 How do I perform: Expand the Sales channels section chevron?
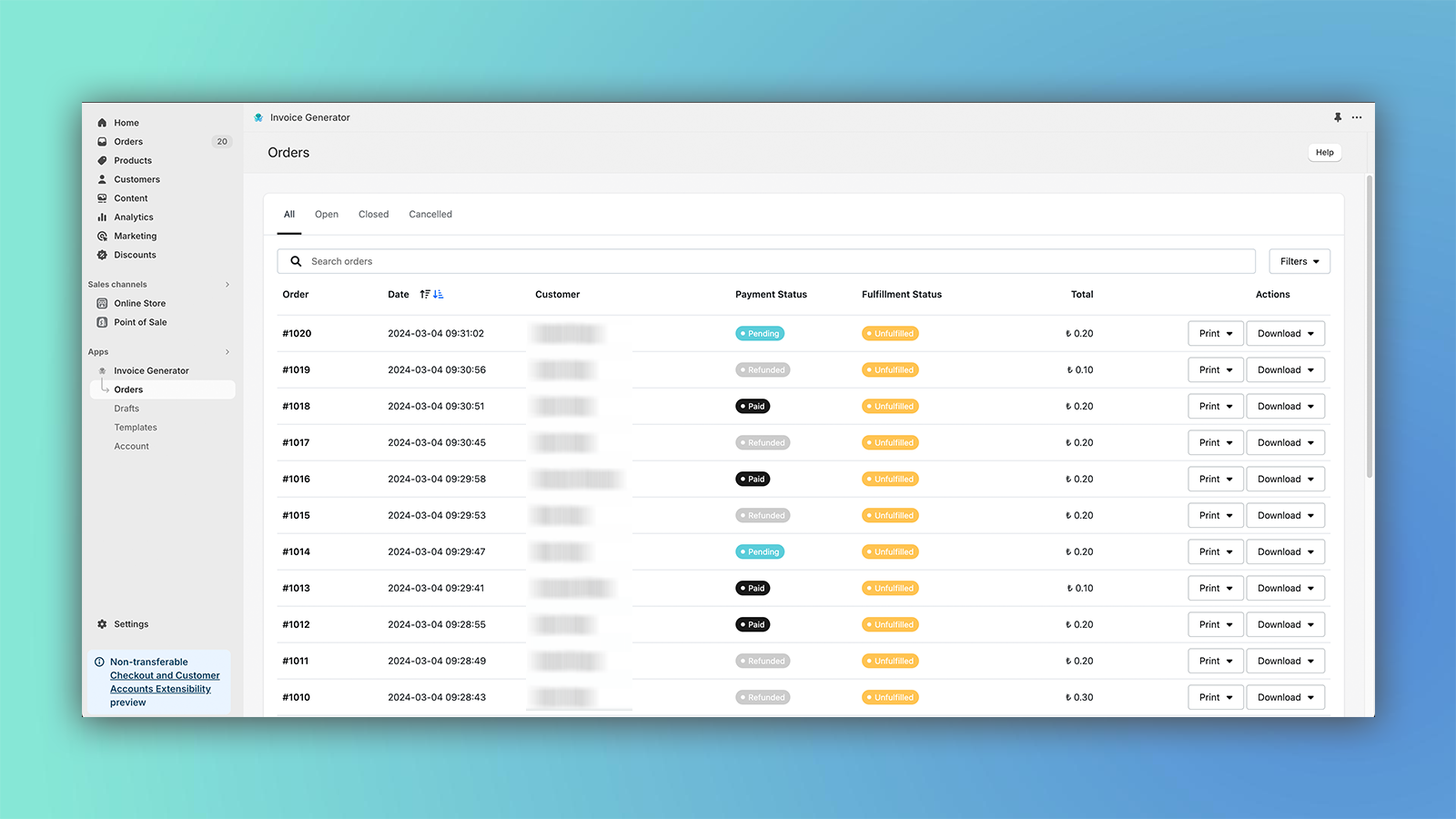[227, 285]
